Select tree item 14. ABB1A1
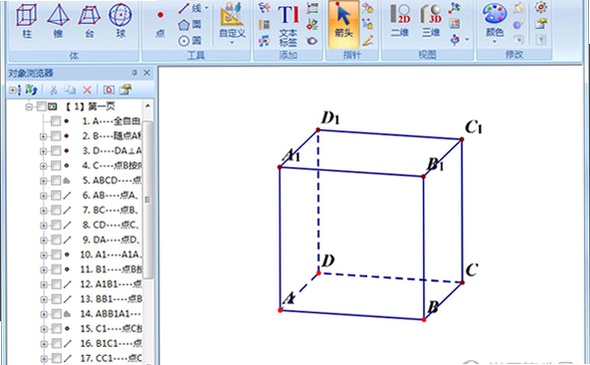Screen dimensions: 590x365 tap(111, 314)
